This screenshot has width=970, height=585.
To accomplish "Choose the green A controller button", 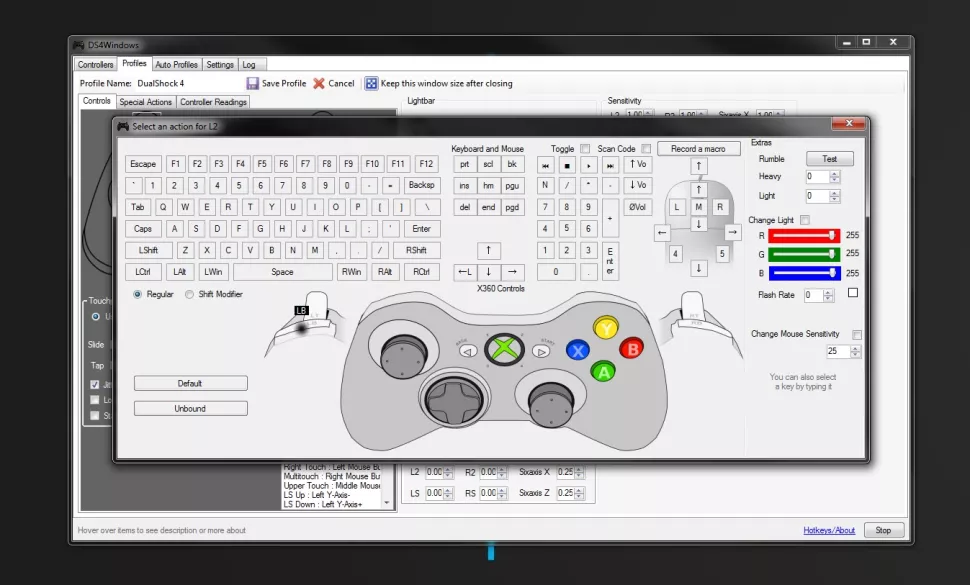I will (x=603, y=372).
